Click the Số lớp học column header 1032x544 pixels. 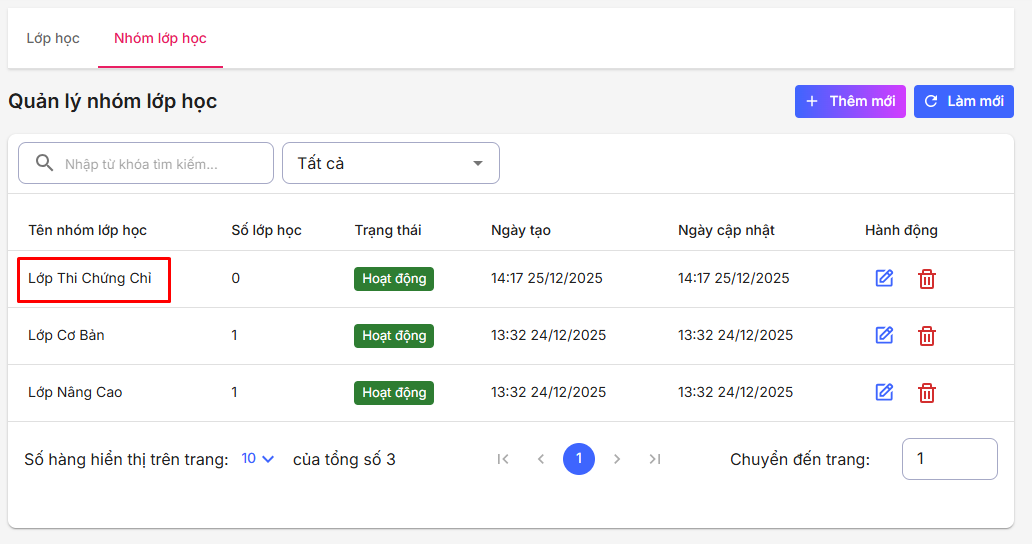click(x=267, y=230)
